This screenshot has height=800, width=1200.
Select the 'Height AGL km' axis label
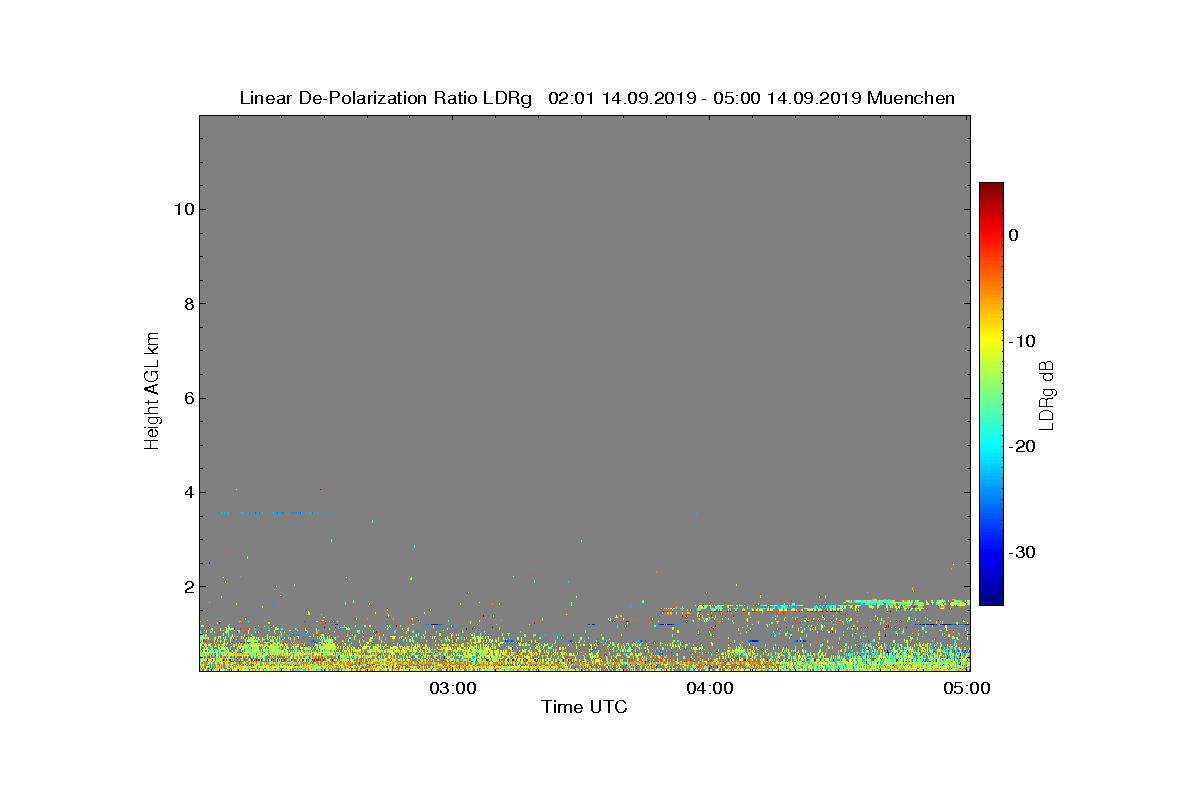tap(152, 392)
